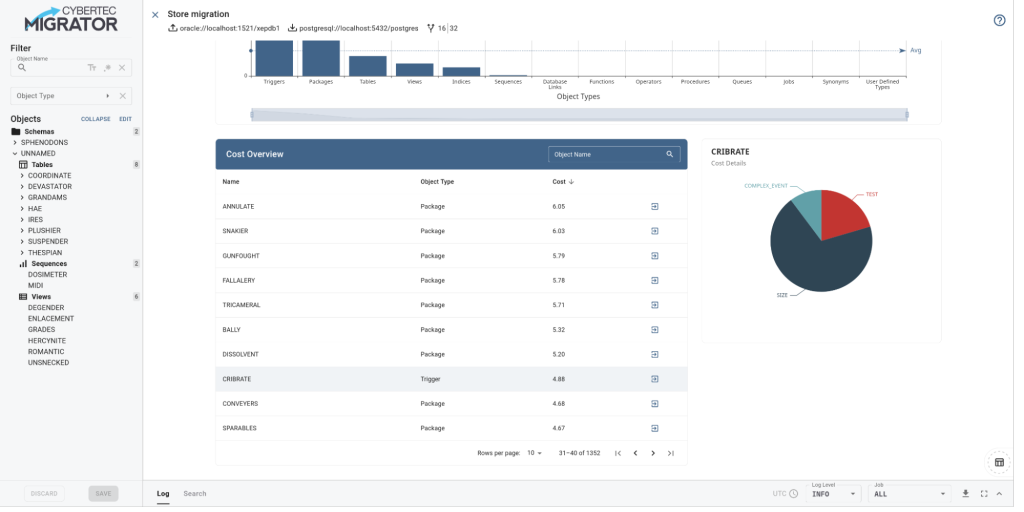1024x512 pixels.
Task: Jump to the last page of results
Action: (x=671, y=453)
